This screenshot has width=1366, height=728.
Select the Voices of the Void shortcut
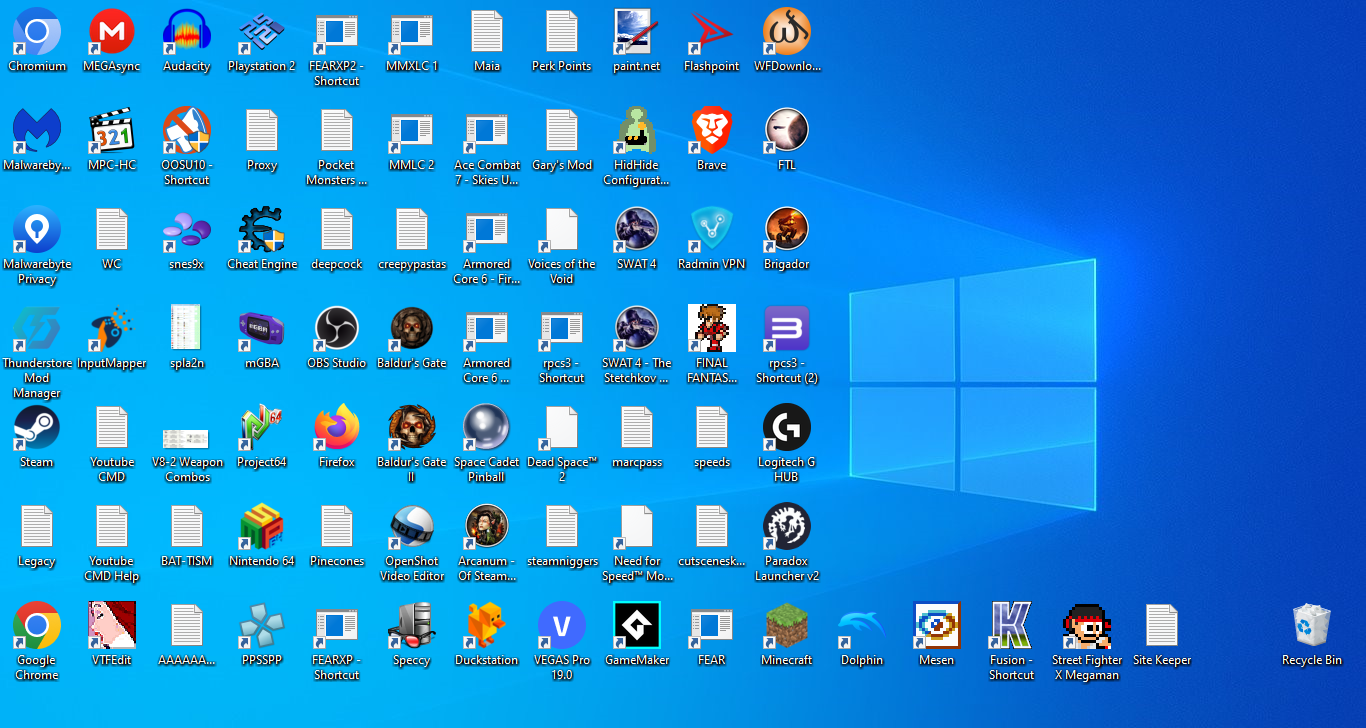click(562, 230)
